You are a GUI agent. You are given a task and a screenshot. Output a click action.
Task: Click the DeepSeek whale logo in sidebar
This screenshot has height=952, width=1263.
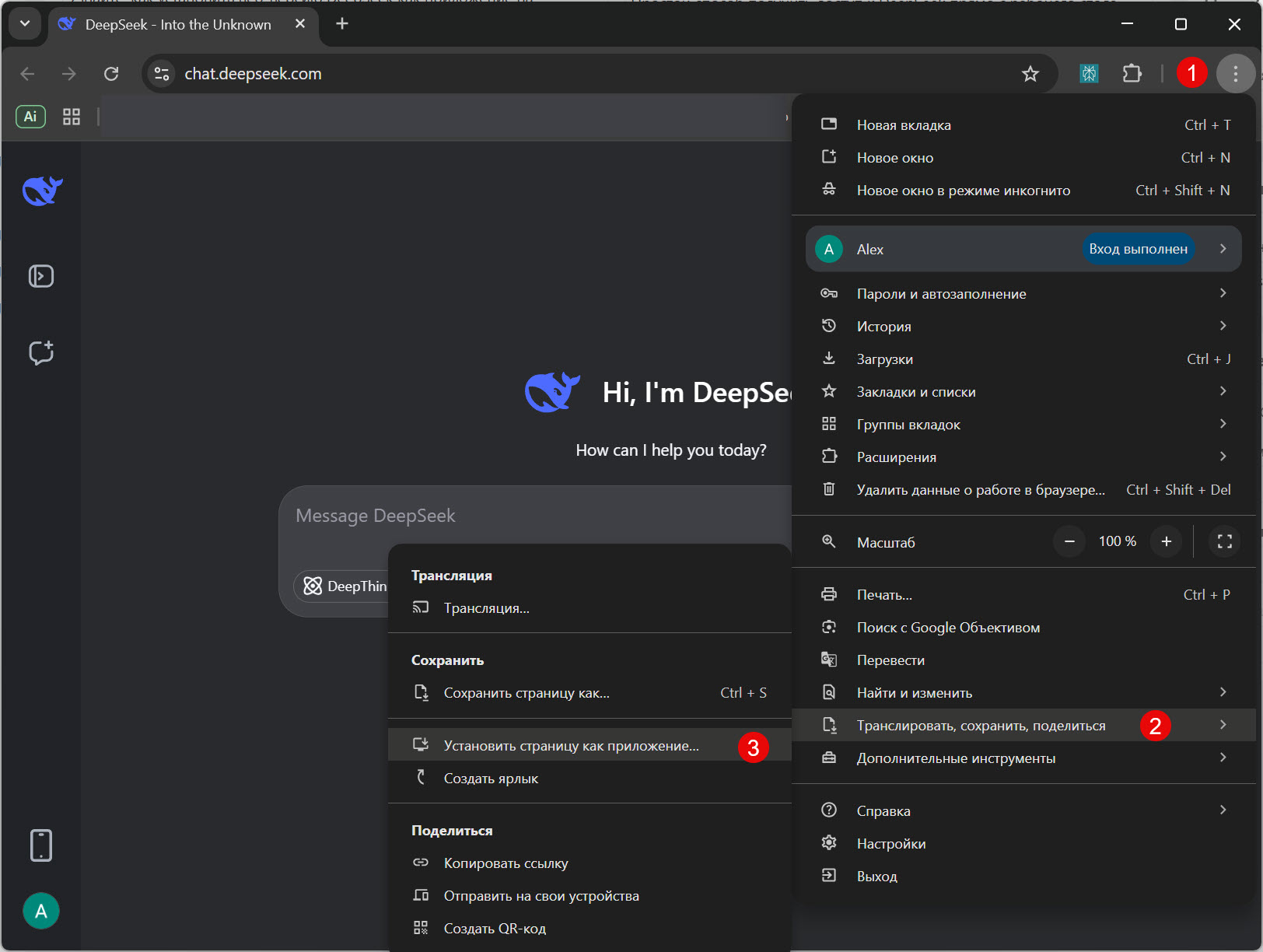click(42, 190)
